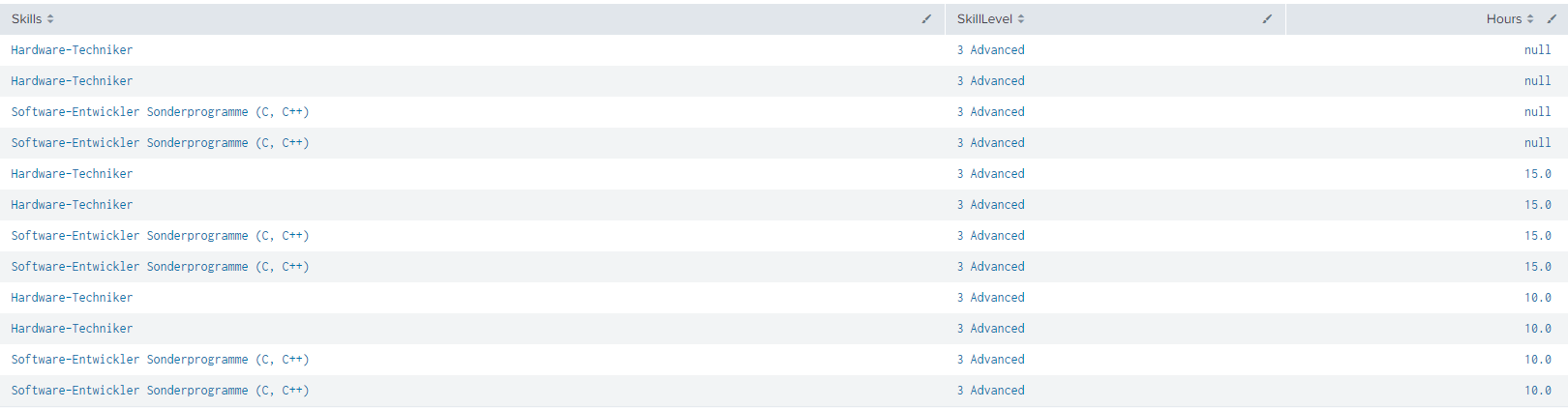Screen dimensions: 1568x409
Task: Click the first 10.0 Hours value
Action: point(1537,298)
